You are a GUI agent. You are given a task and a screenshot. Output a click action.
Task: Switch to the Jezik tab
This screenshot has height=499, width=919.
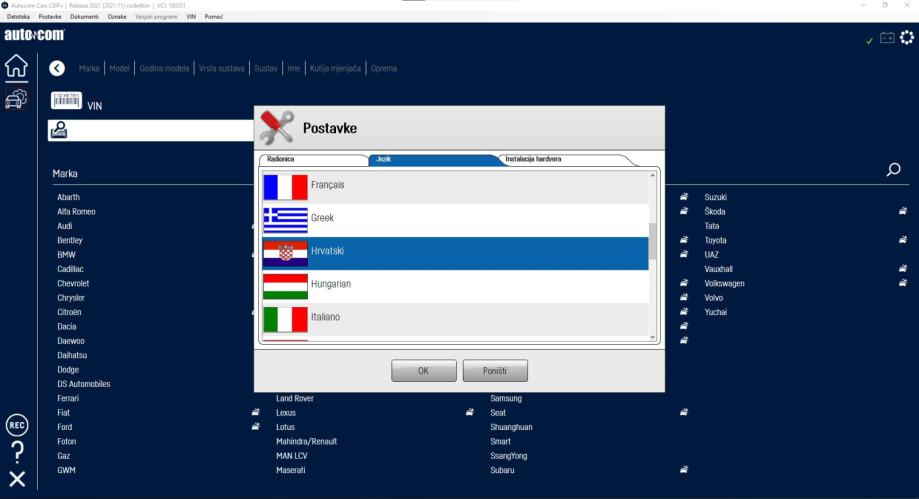pyautogui.click(x=434, y=159)
